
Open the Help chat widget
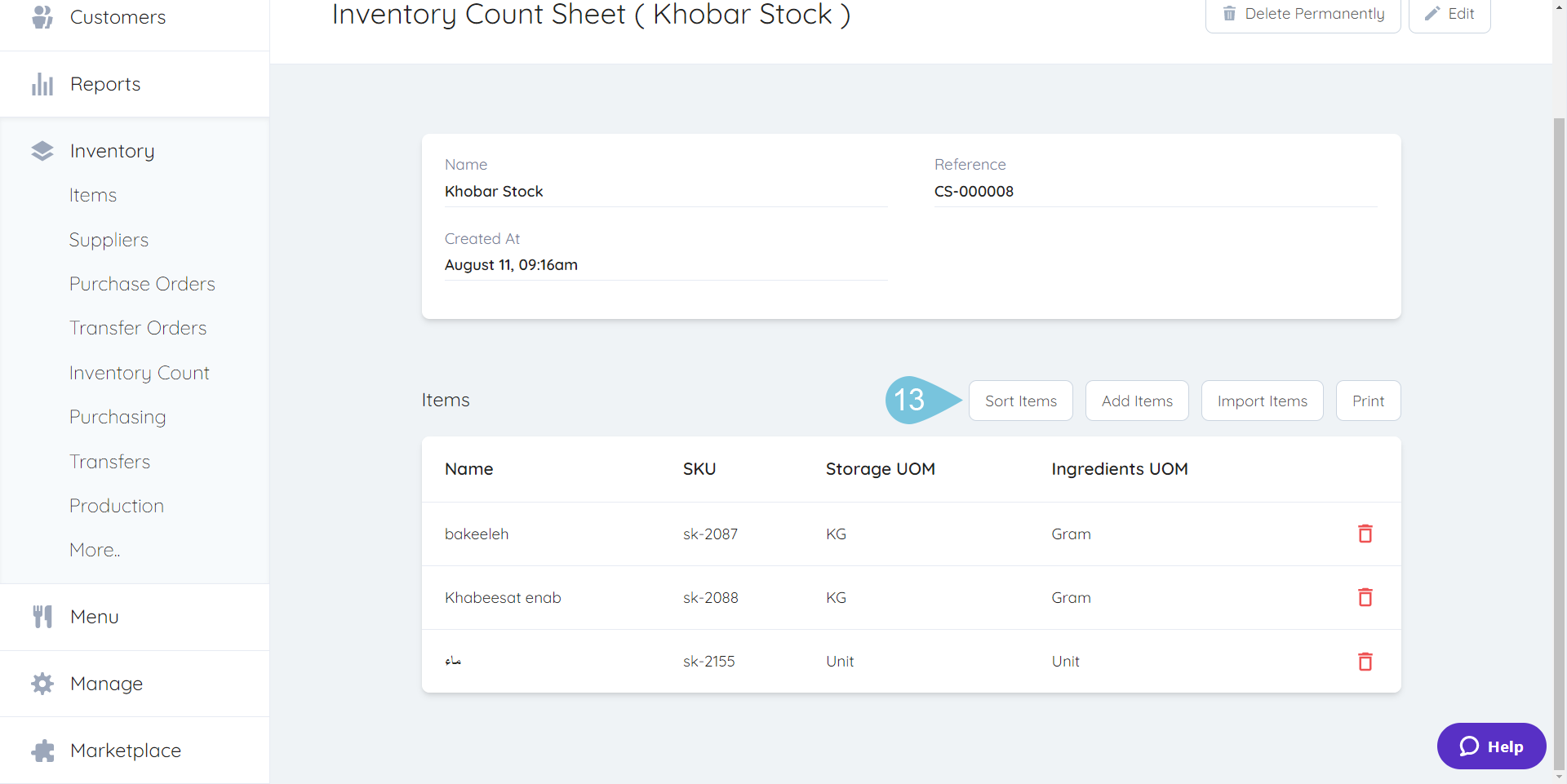[x=1491, y=746]
